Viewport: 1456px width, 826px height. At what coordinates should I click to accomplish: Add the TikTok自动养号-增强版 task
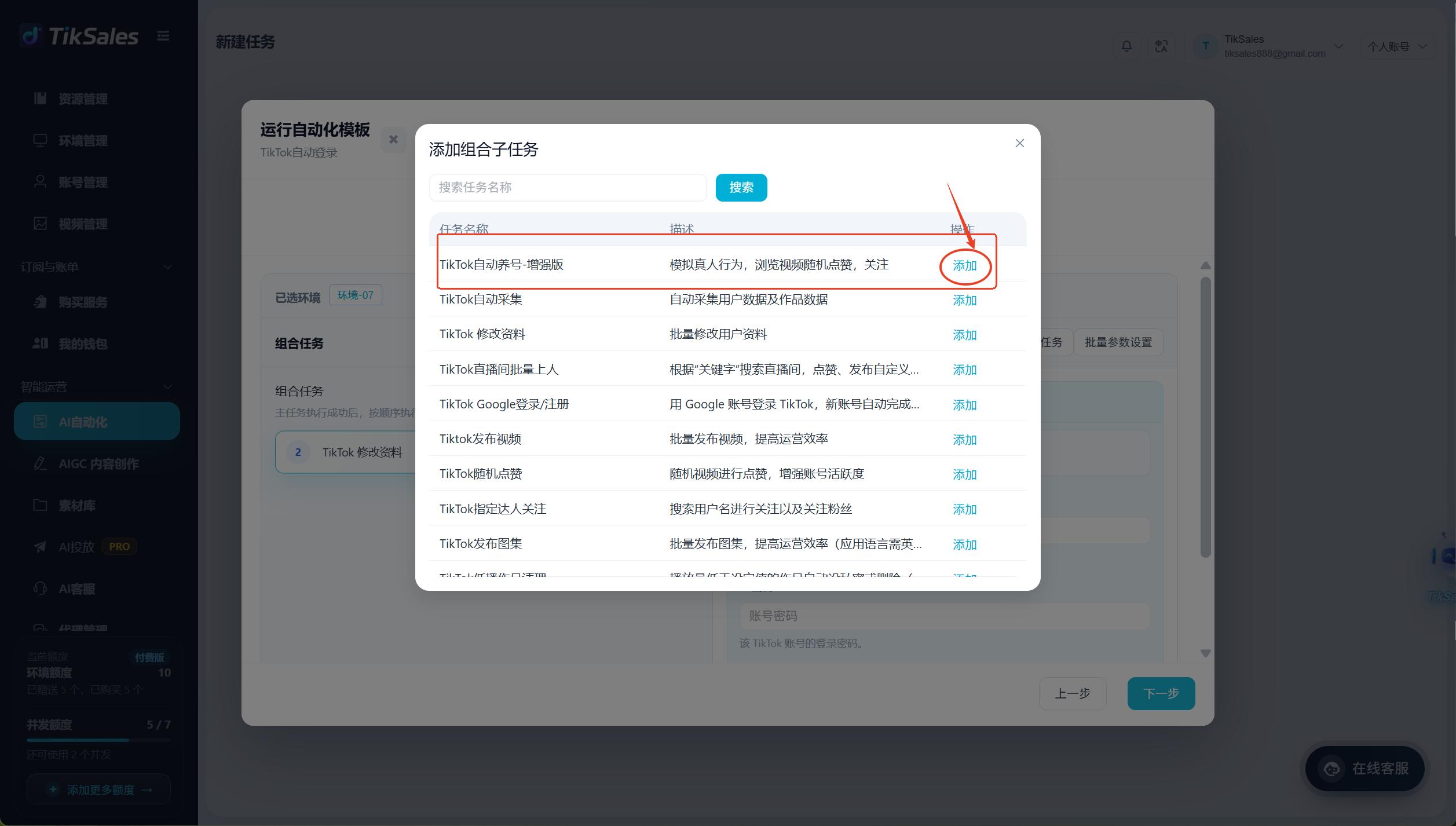[965, 266]
